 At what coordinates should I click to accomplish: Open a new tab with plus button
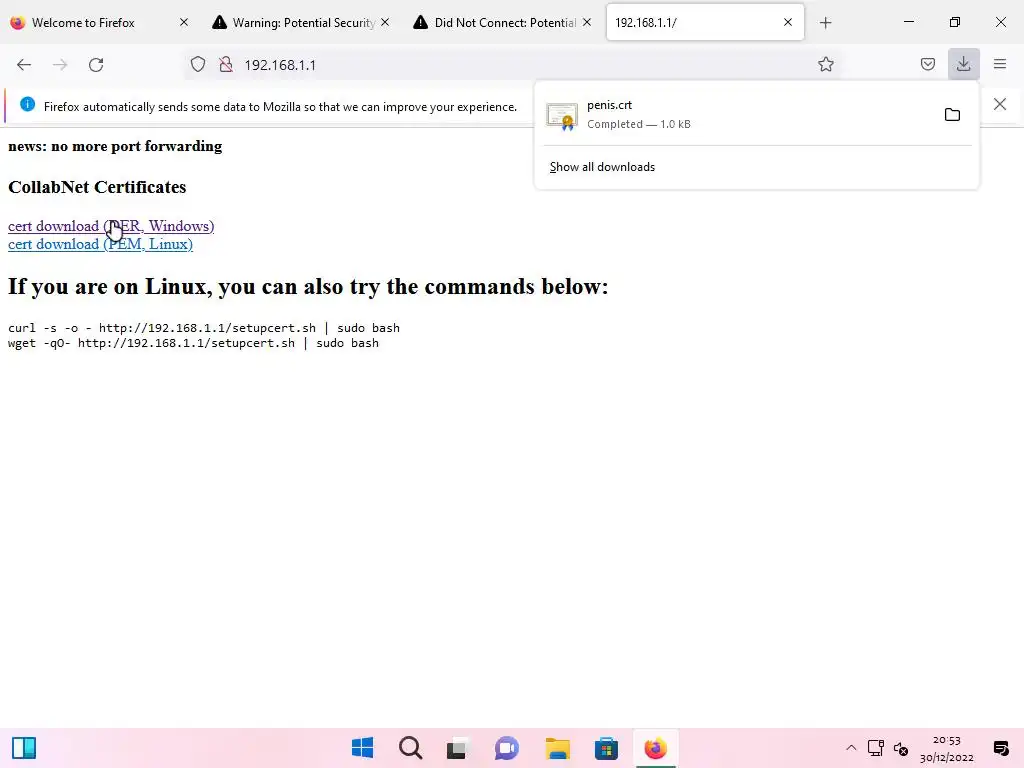point(825,23)
